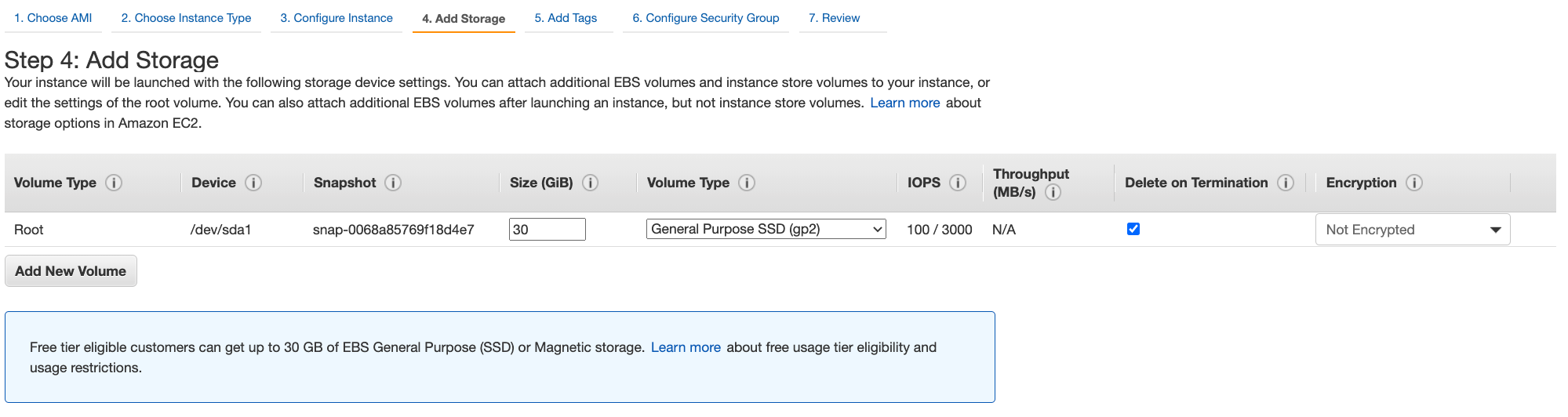Viewport: 1568px width, 417px height.
Task: Click the Root volume type cell
Action: click(x=29, y=230)
